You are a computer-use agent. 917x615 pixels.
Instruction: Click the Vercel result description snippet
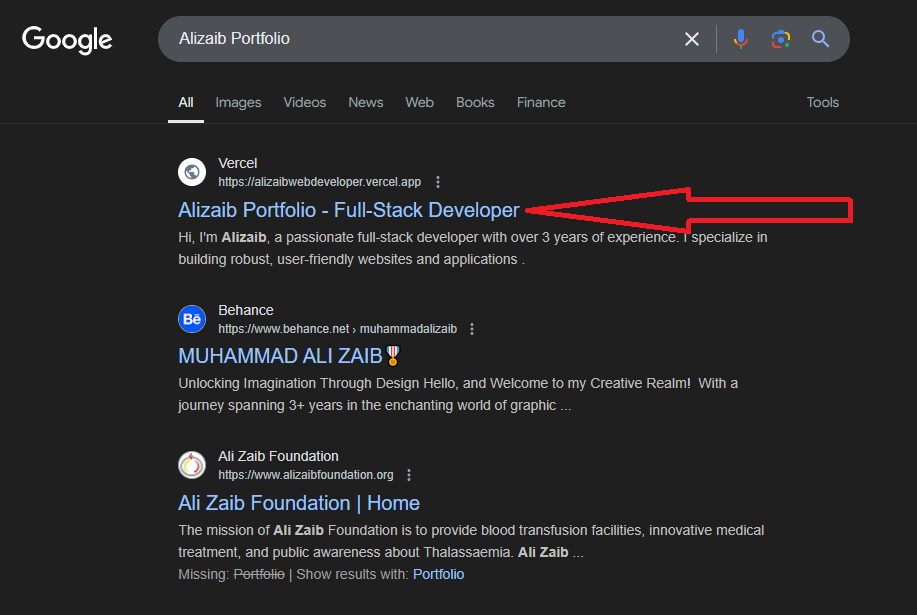[x=473, y=248]
